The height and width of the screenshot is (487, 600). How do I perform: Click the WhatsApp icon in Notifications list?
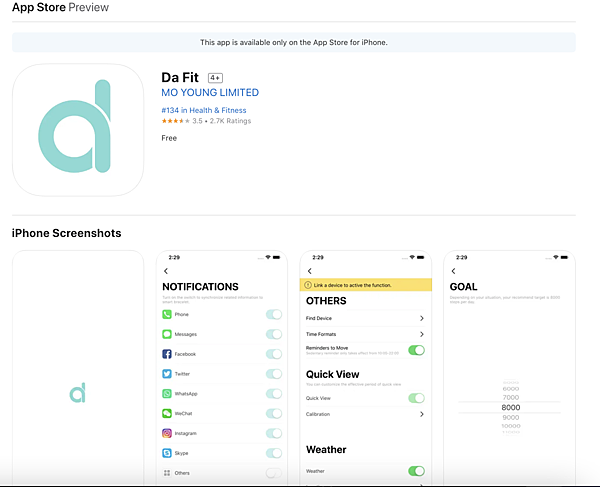pyautogui.click(x=167, y=394)
